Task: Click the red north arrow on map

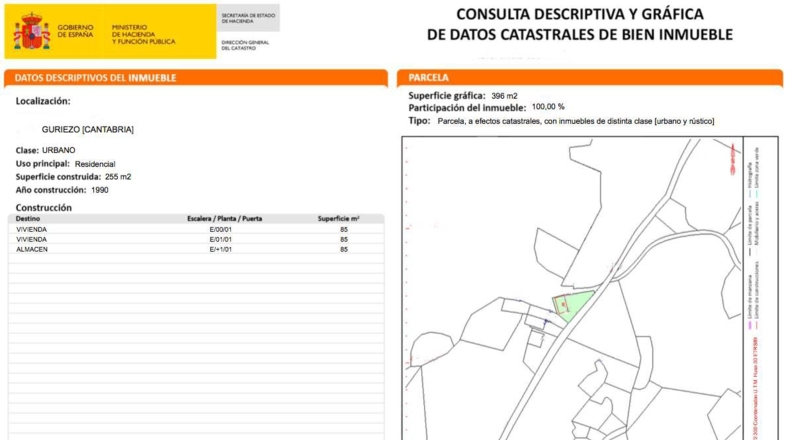Action: pyautogui.click(x=733, y=157)
